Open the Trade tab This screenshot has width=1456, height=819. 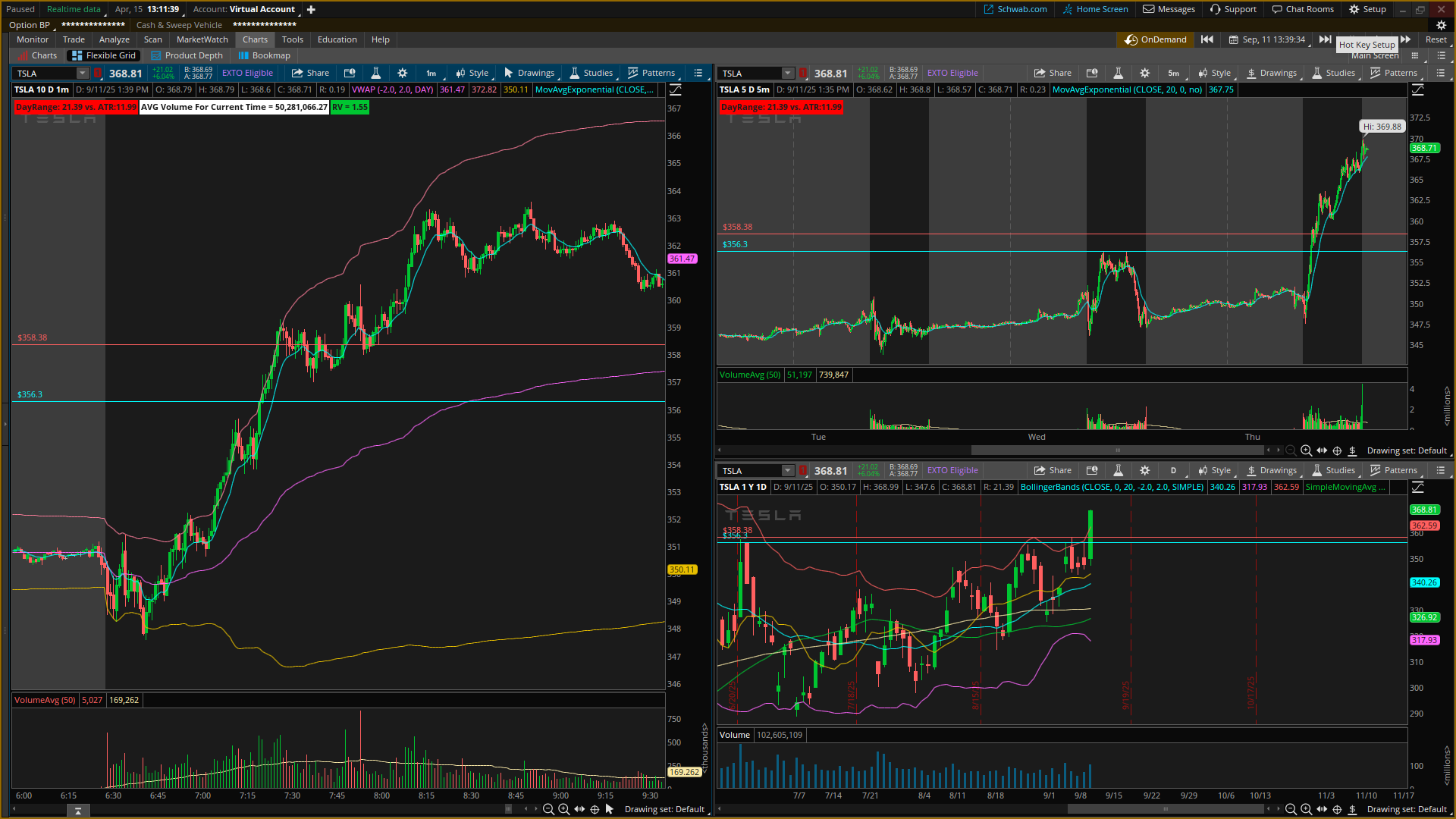[74, 39]
